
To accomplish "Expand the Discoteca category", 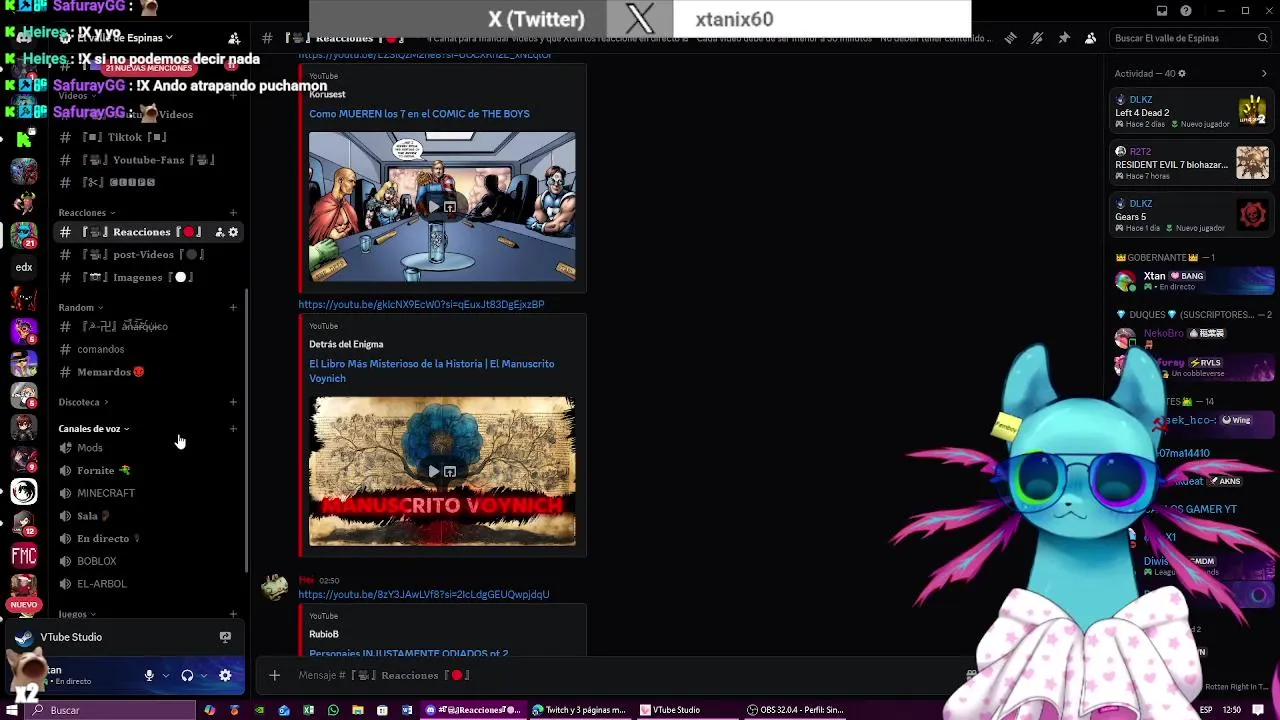I will (83, 402).
